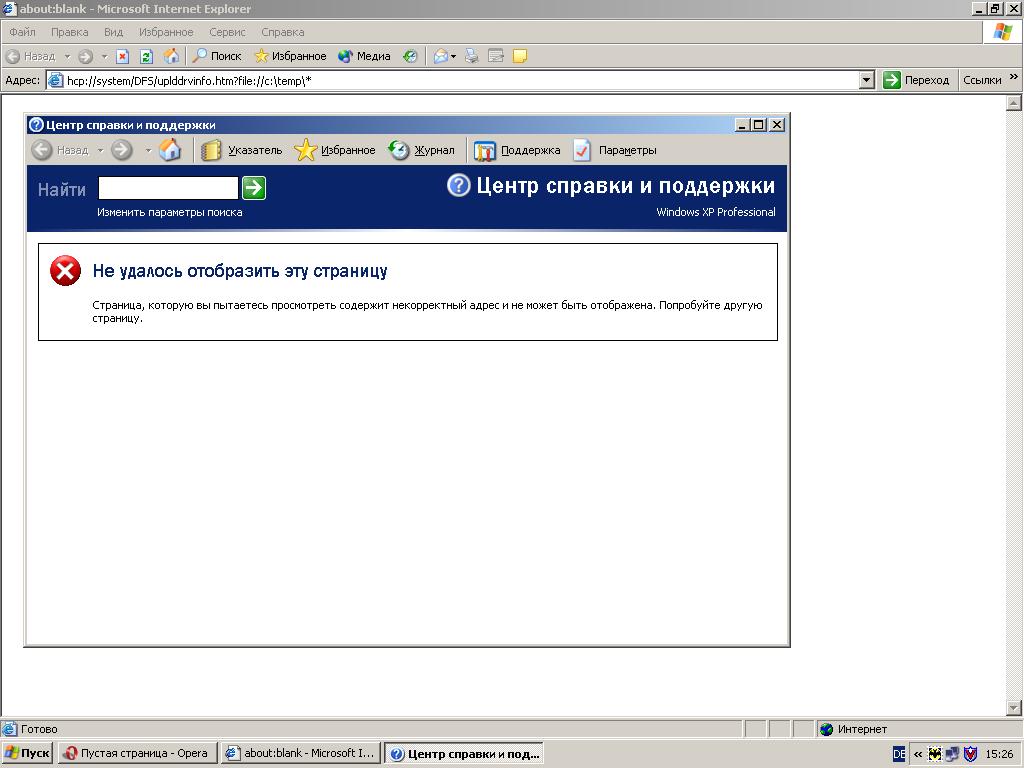Expand the links bar chevron
This screenshot has width=1024, height=768.
point(1014,77)
